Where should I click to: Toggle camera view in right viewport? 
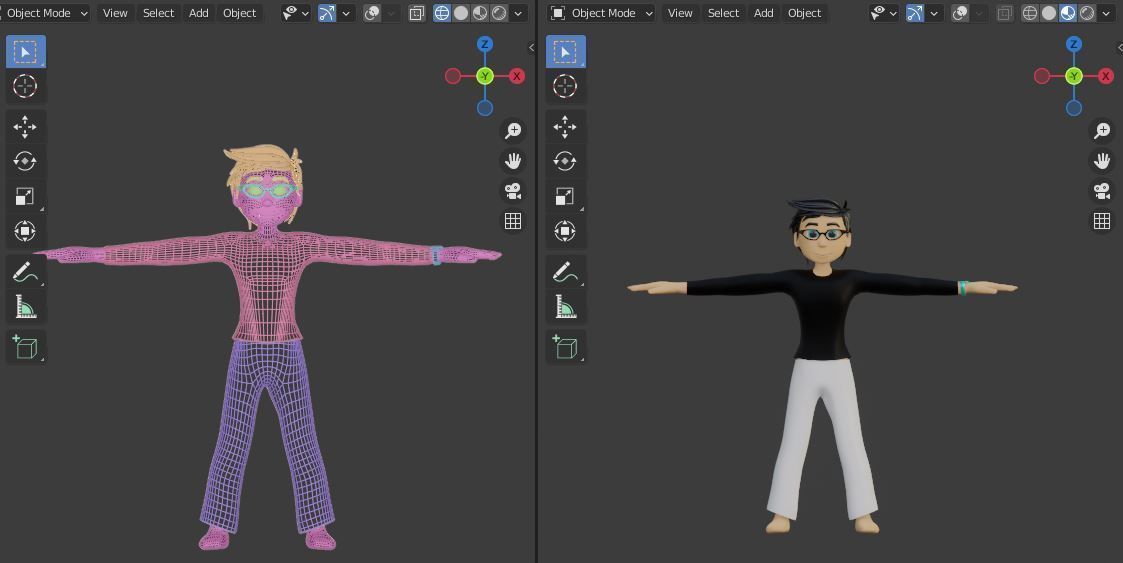coord(1102,191)
